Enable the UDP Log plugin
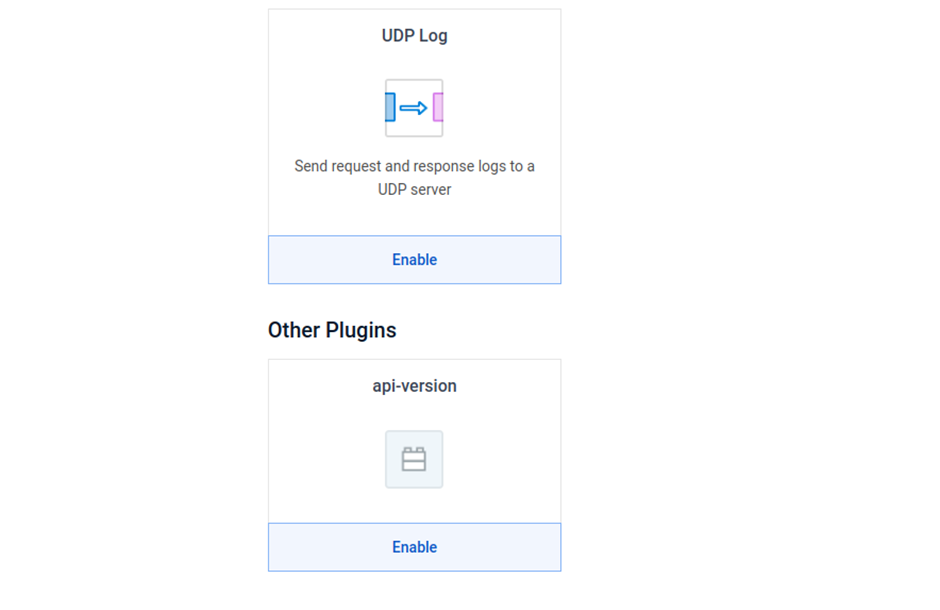 point(414,260)
